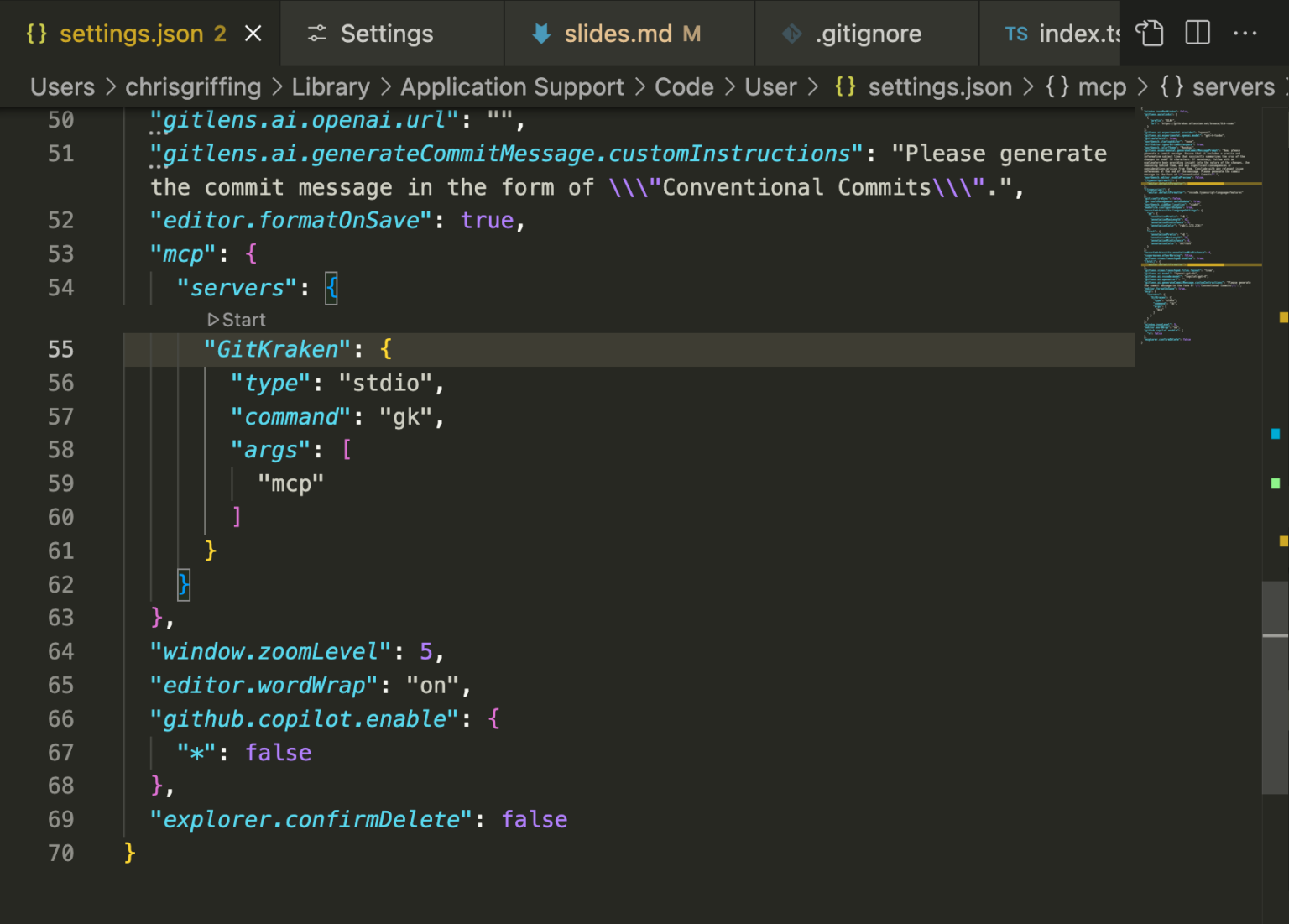Switch to the Settings tab
The height and width of the screenshot is (924, 1289).
coord(386,34)
